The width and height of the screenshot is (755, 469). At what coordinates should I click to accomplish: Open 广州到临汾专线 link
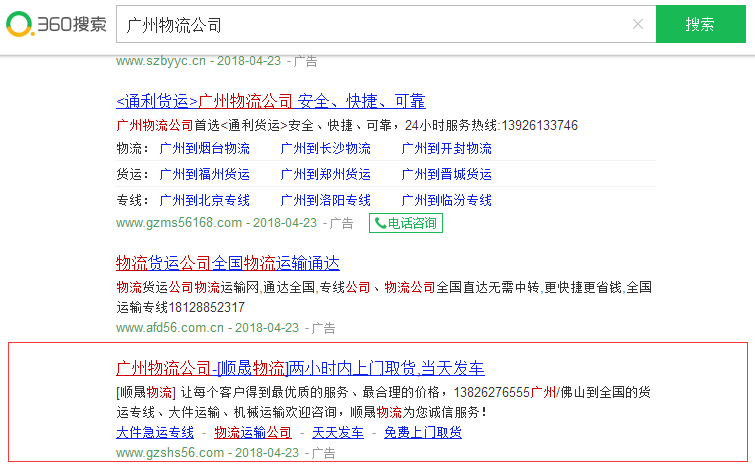[x=446, y=200]
